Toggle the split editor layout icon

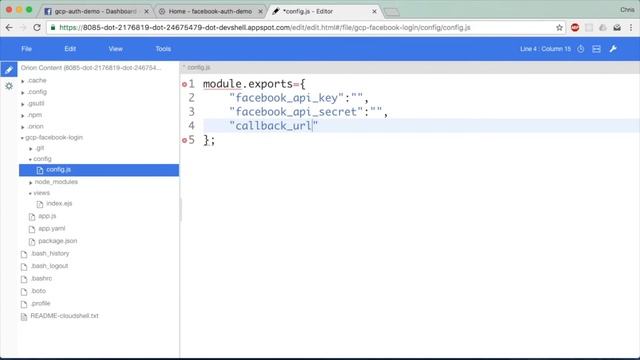pyautogui.click(x=596, y=49)
